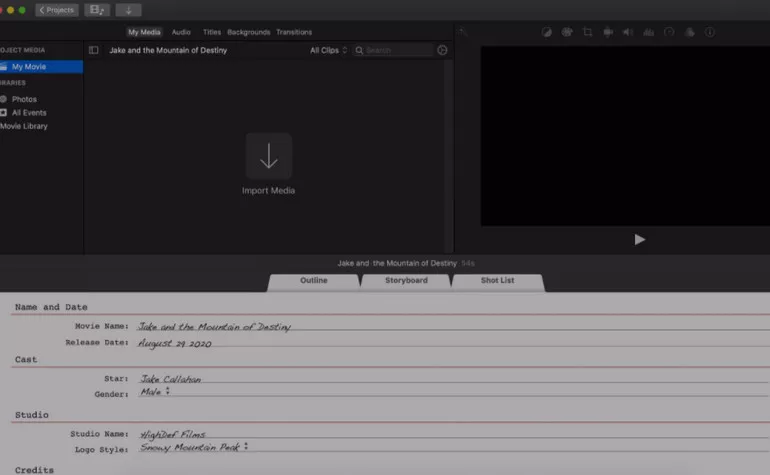
Task: Select Movie Library
Action: coord(24,126)
